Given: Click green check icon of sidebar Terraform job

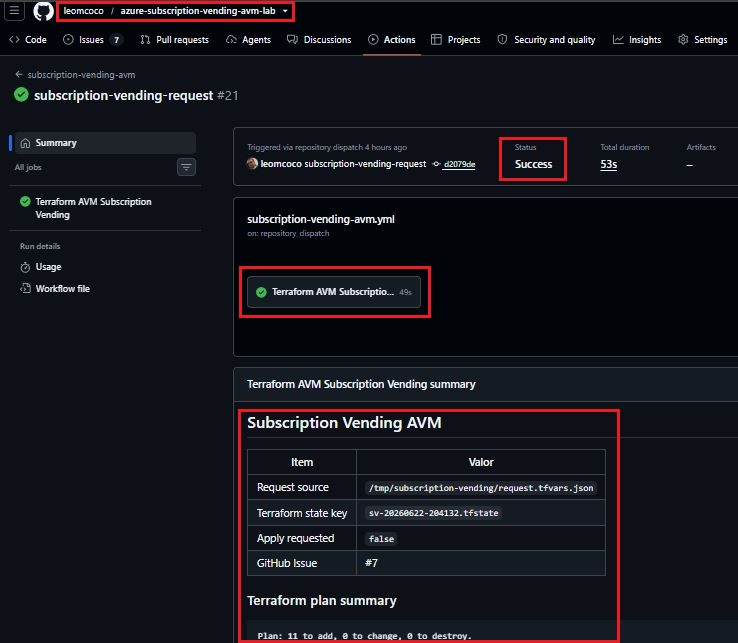Looking at the screenshot, I should point(25,201).
